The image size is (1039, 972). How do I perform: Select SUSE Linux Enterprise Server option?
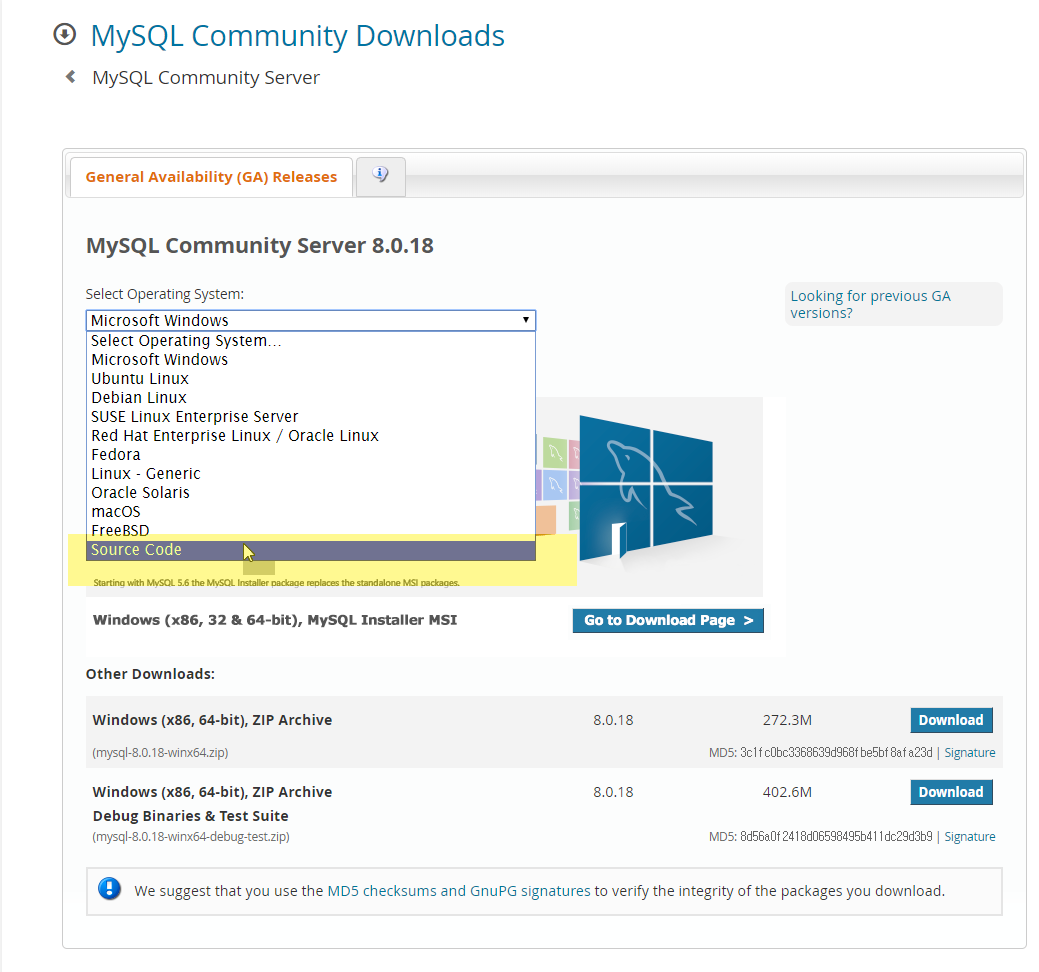[x=310, y=417]
